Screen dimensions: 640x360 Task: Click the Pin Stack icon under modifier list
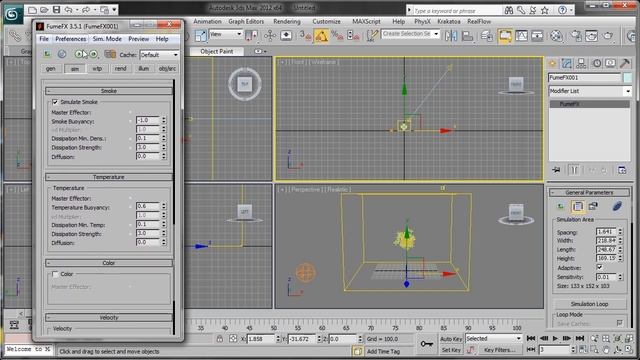(x=556, y=170)
